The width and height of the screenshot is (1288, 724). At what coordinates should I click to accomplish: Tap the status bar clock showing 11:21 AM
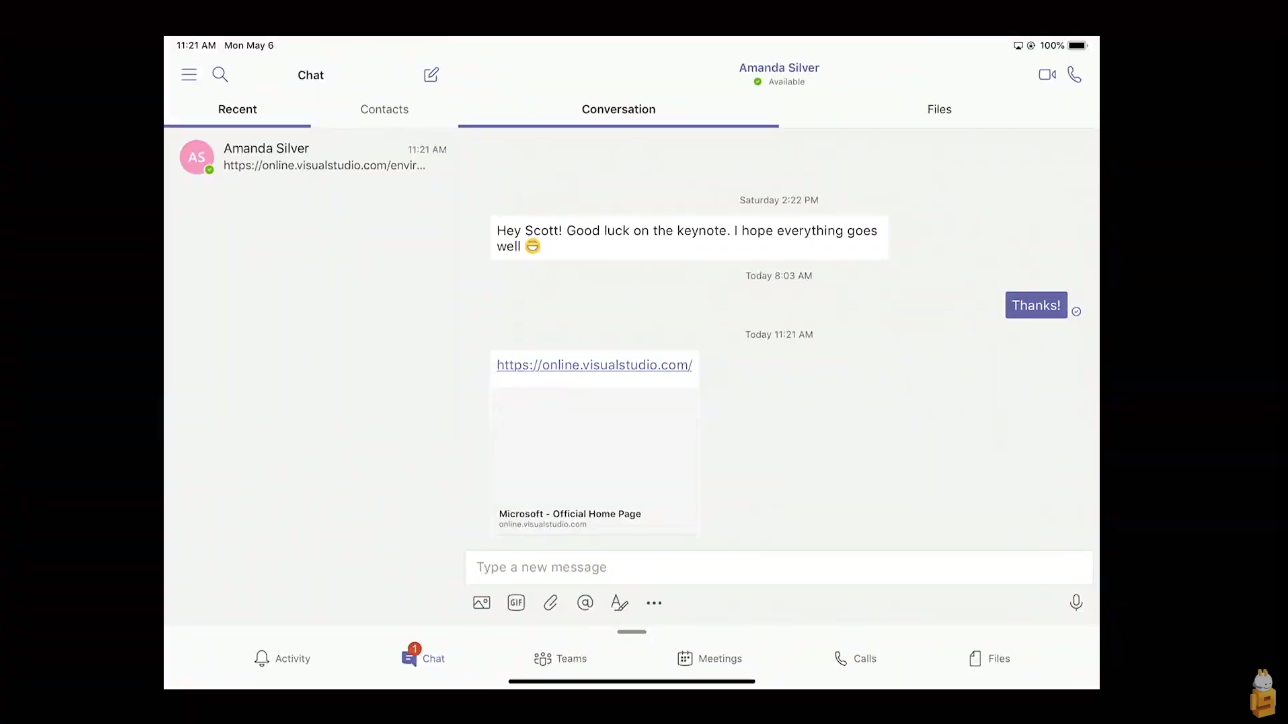196,46
